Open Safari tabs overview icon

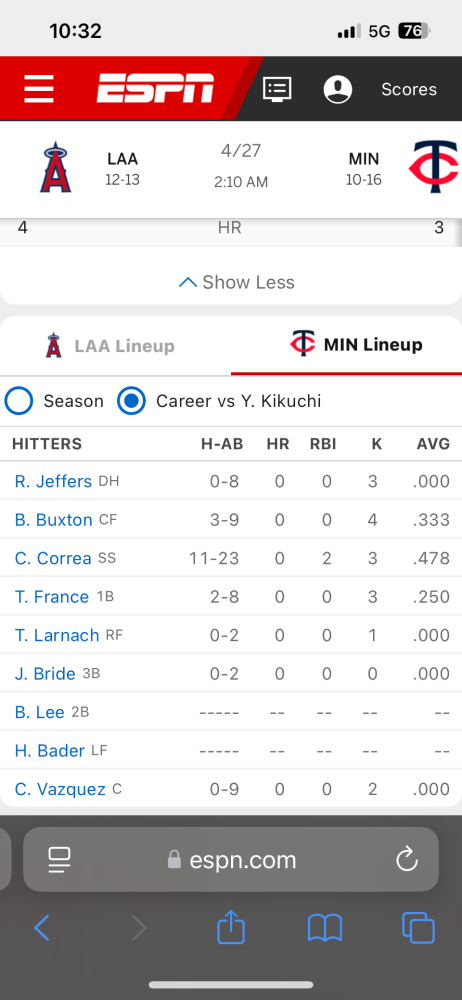419,928
